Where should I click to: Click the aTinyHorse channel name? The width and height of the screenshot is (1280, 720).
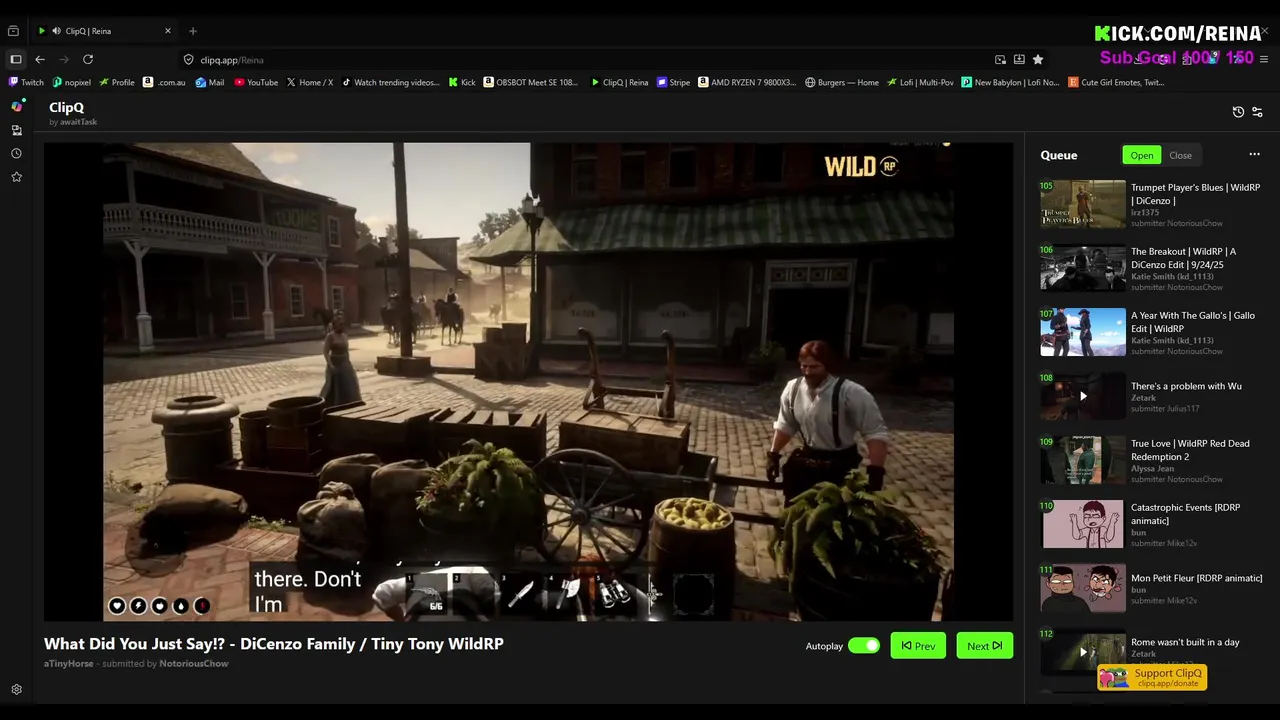pos(69,664)
